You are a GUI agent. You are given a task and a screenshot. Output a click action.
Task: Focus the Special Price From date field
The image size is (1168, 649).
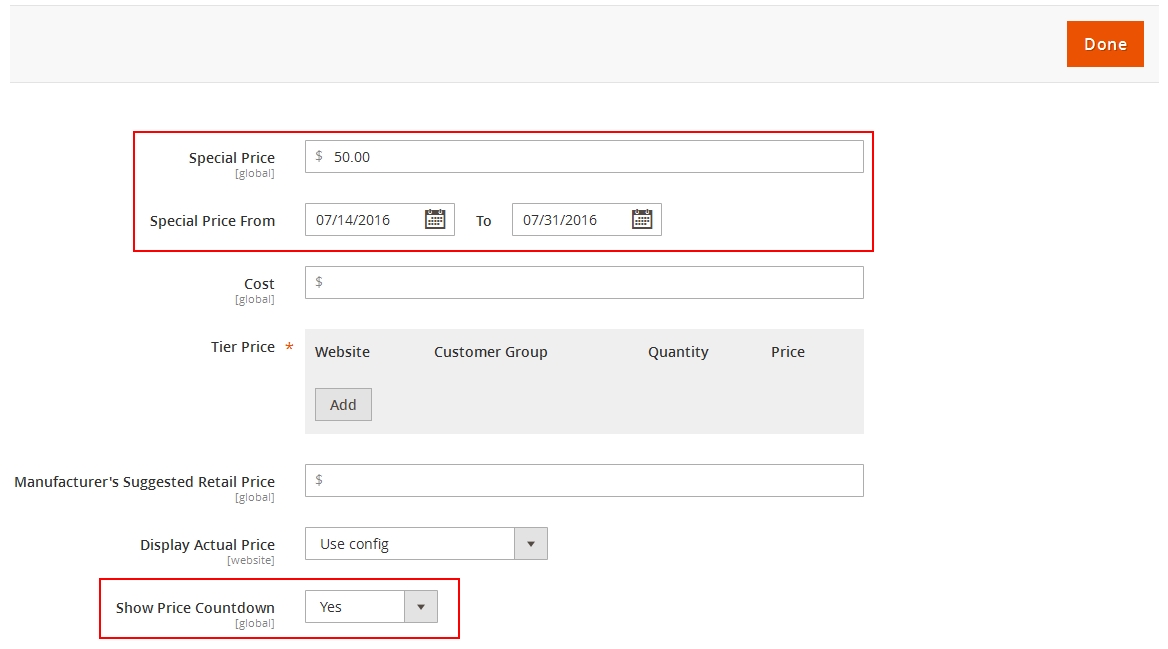pos(365,220)
